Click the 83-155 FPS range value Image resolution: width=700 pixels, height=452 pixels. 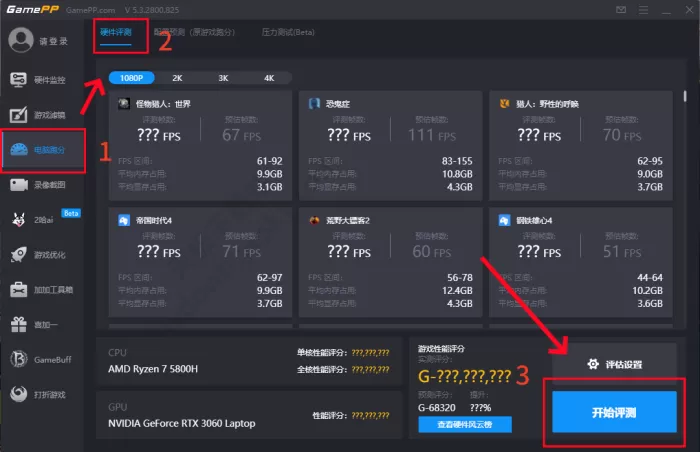click(457, 161)
